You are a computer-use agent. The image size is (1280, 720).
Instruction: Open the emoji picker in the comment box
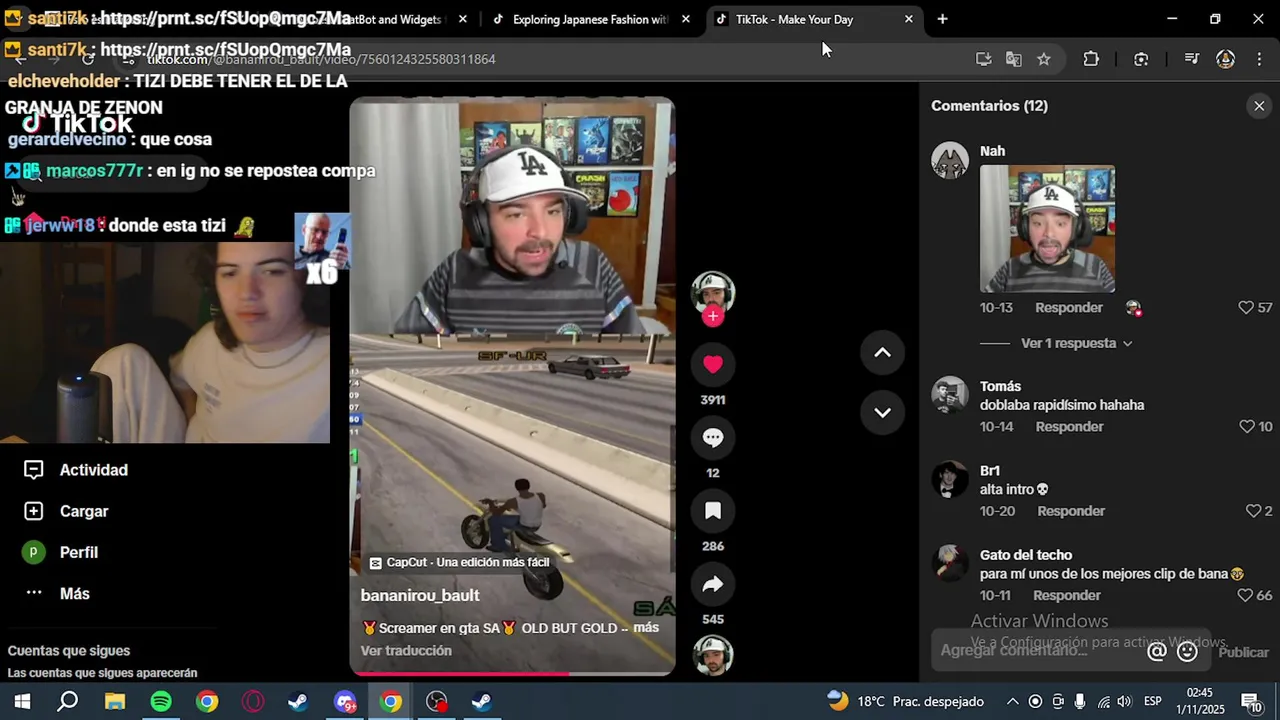[1187, 652]
